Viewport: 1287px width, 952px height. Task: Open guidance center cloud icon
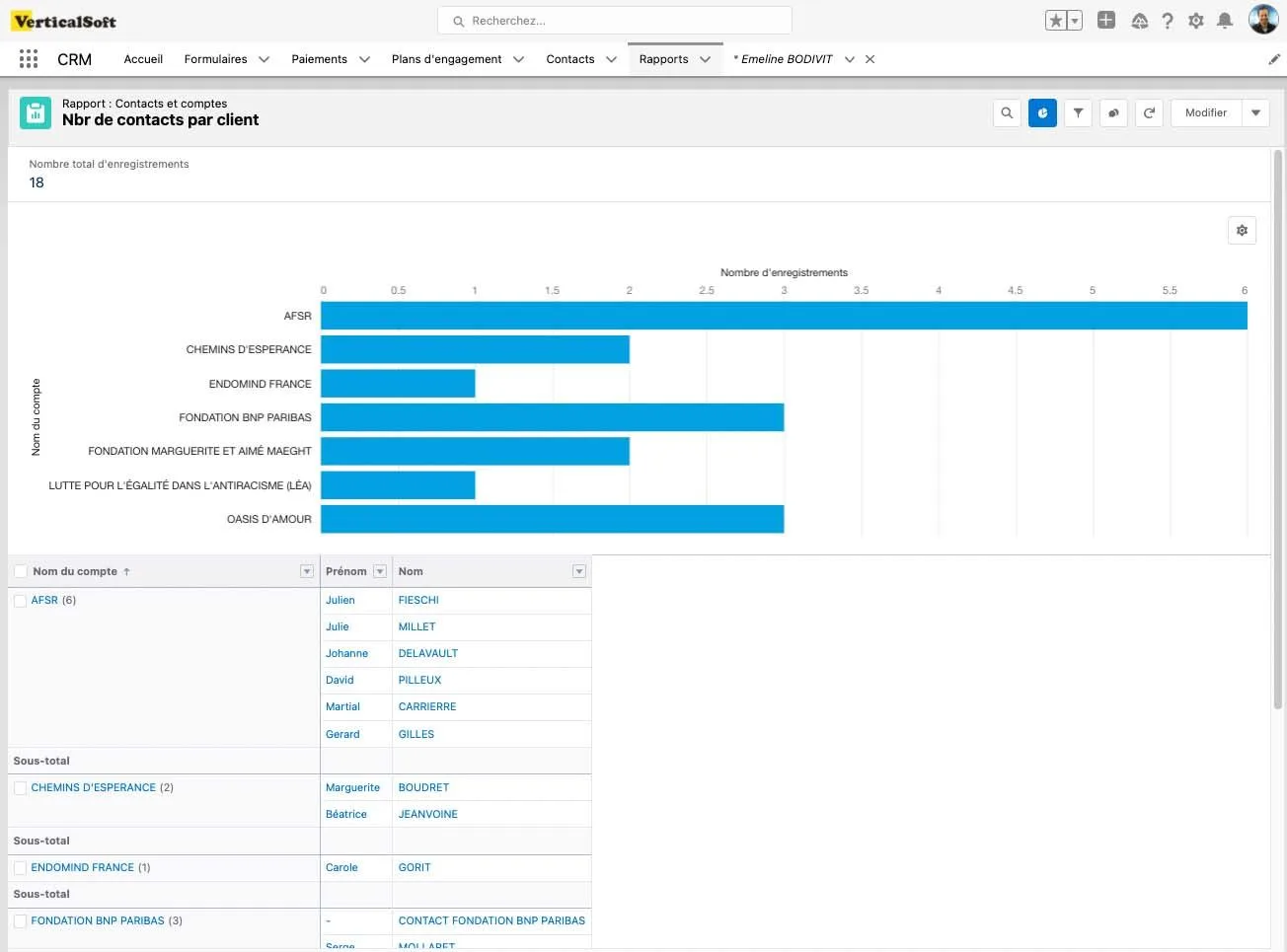click(1139, 21)
